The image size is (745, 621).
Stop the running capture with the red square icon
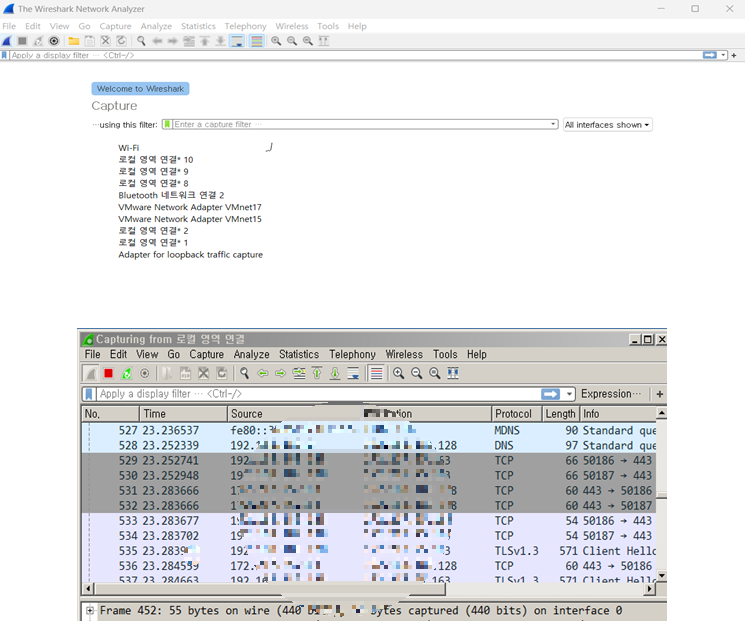pos(108,373)
